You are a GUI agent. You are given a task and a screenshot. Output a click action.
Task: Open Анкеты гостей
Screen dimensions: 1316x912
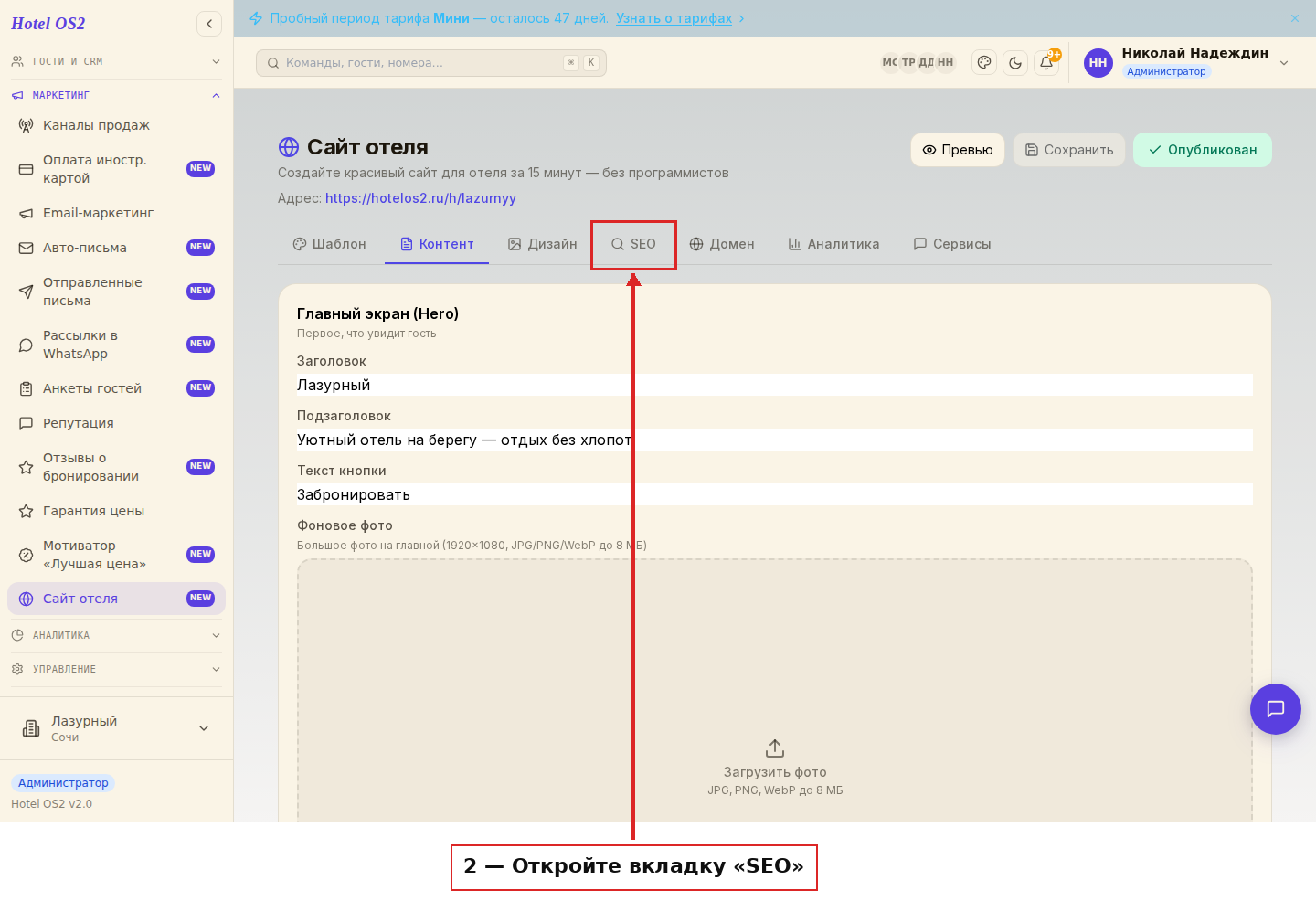[x=116, y=388]
